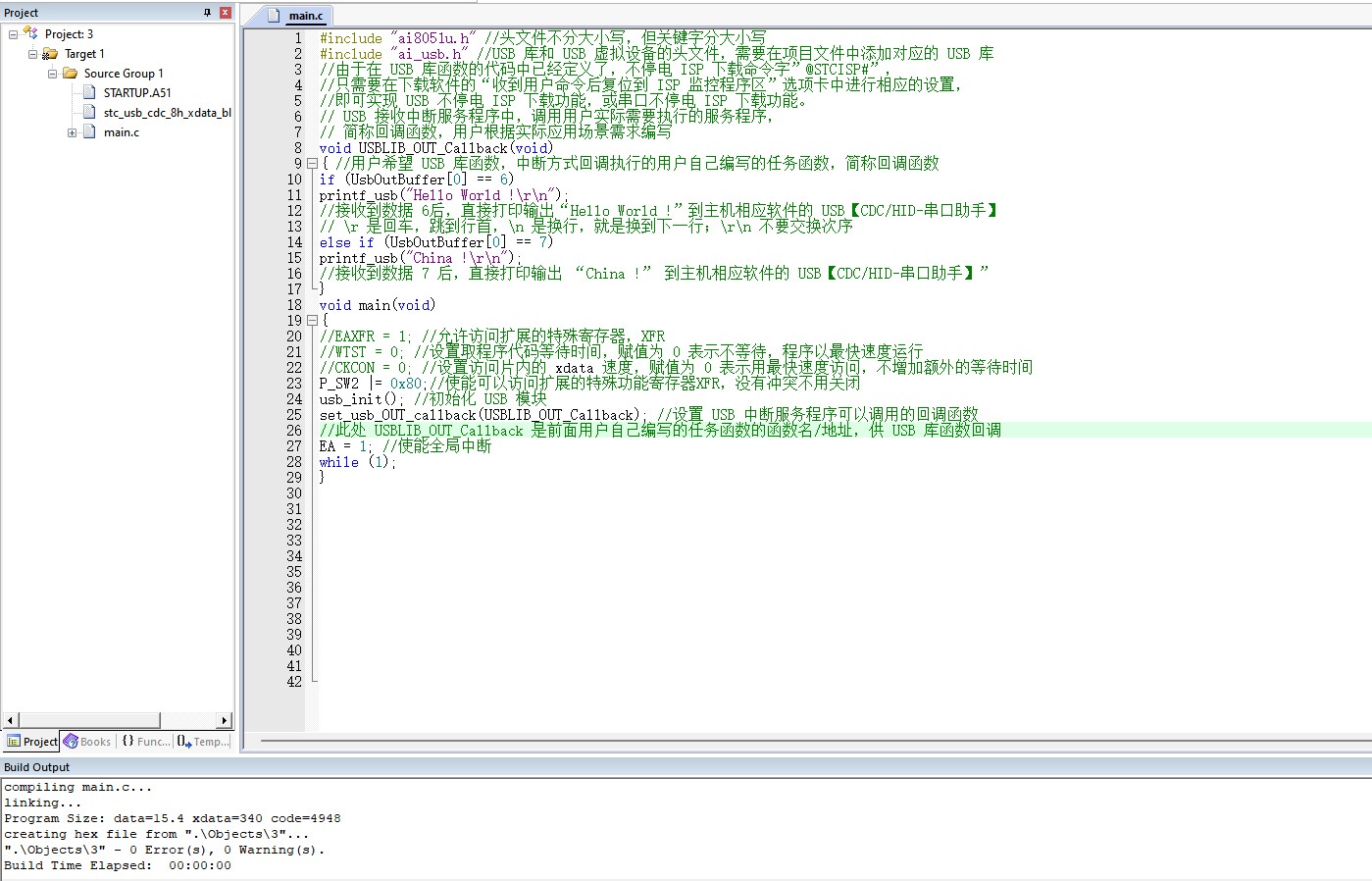
Task: Select the stc_usb_cdc_8h_xdata_bl file icon
Action: click(x=90, y=112)
